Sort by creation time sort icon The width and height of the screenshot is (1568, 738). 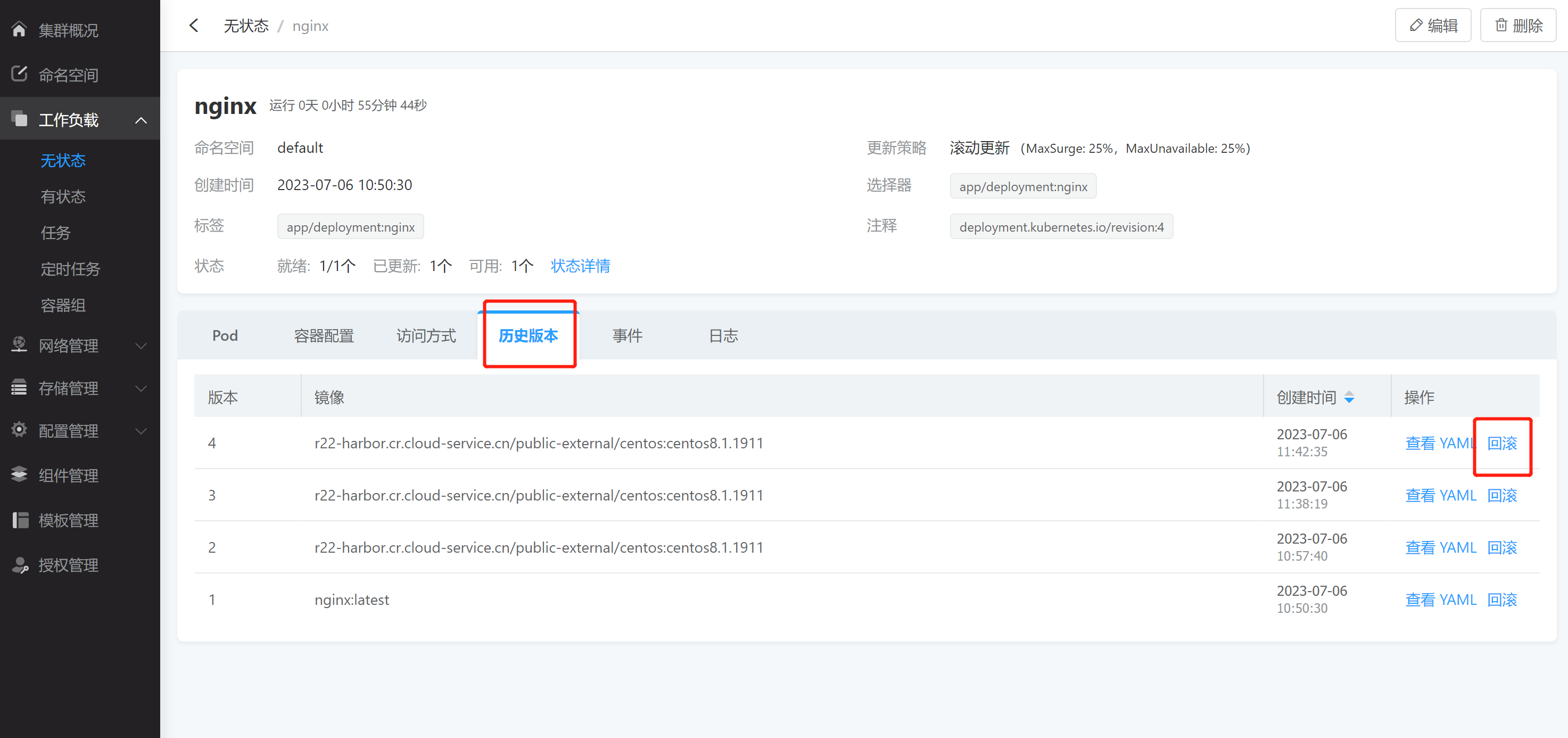[1349, 397]
